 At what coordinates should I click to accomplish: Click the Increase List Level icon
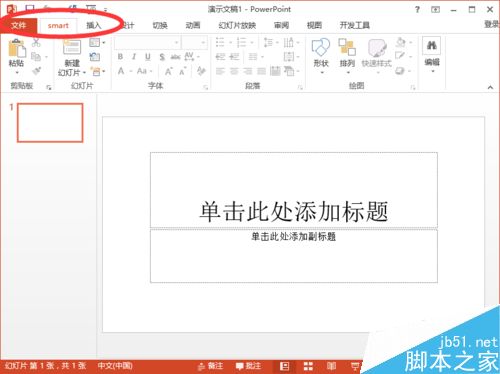click(234, 57)
